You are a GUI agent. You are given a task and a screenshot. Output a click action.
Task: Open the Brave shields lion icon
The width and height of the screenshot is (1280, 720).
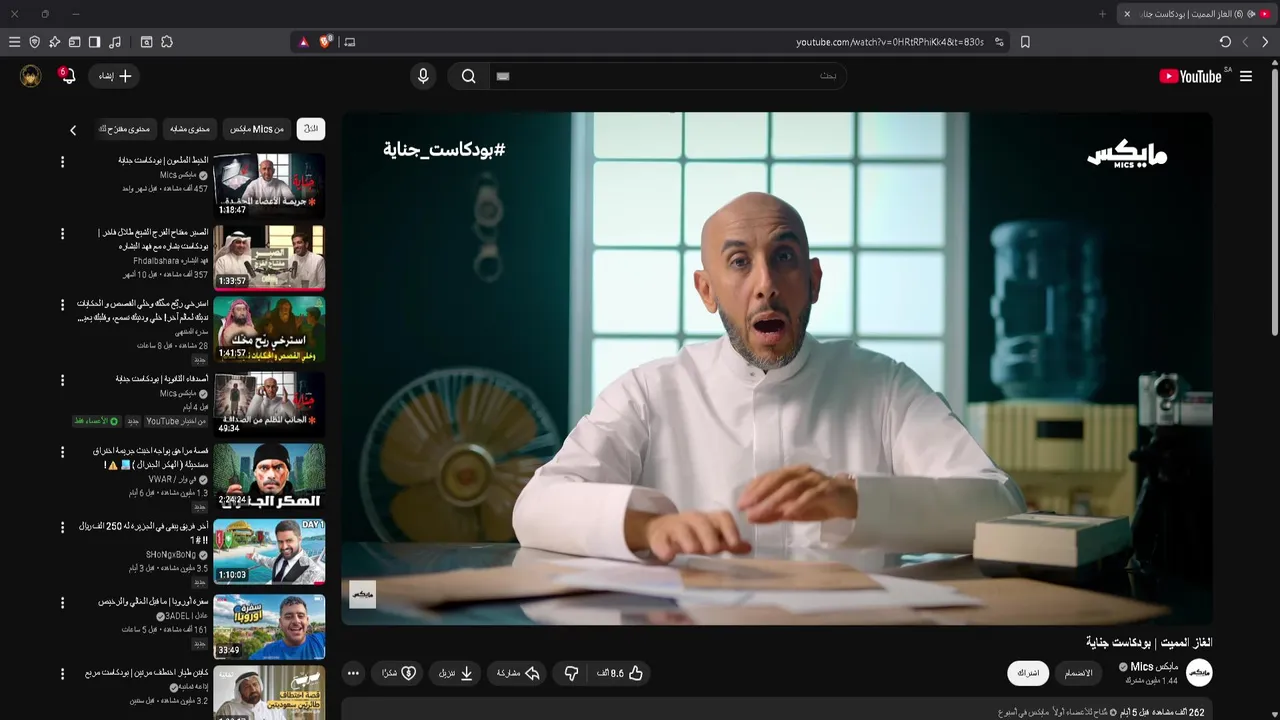click(x=326, y=42)
